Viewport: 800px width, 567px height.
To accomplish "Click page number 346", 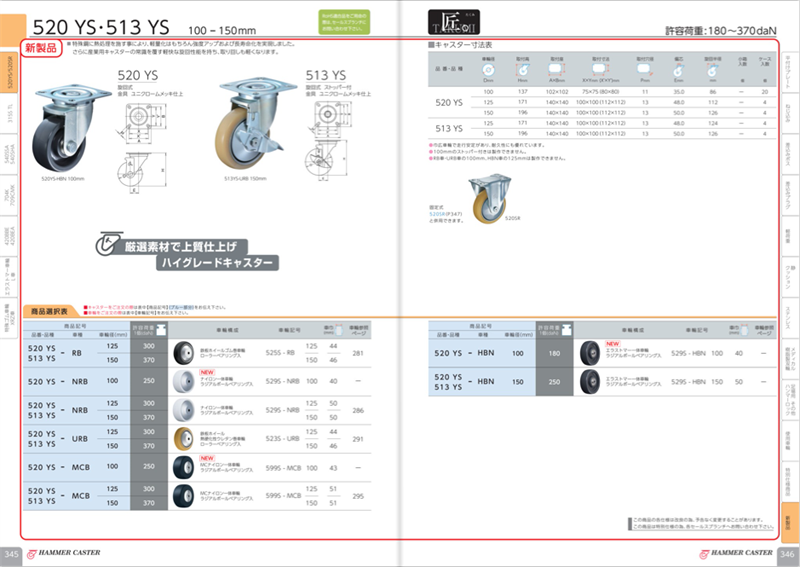I will (787, 554).
